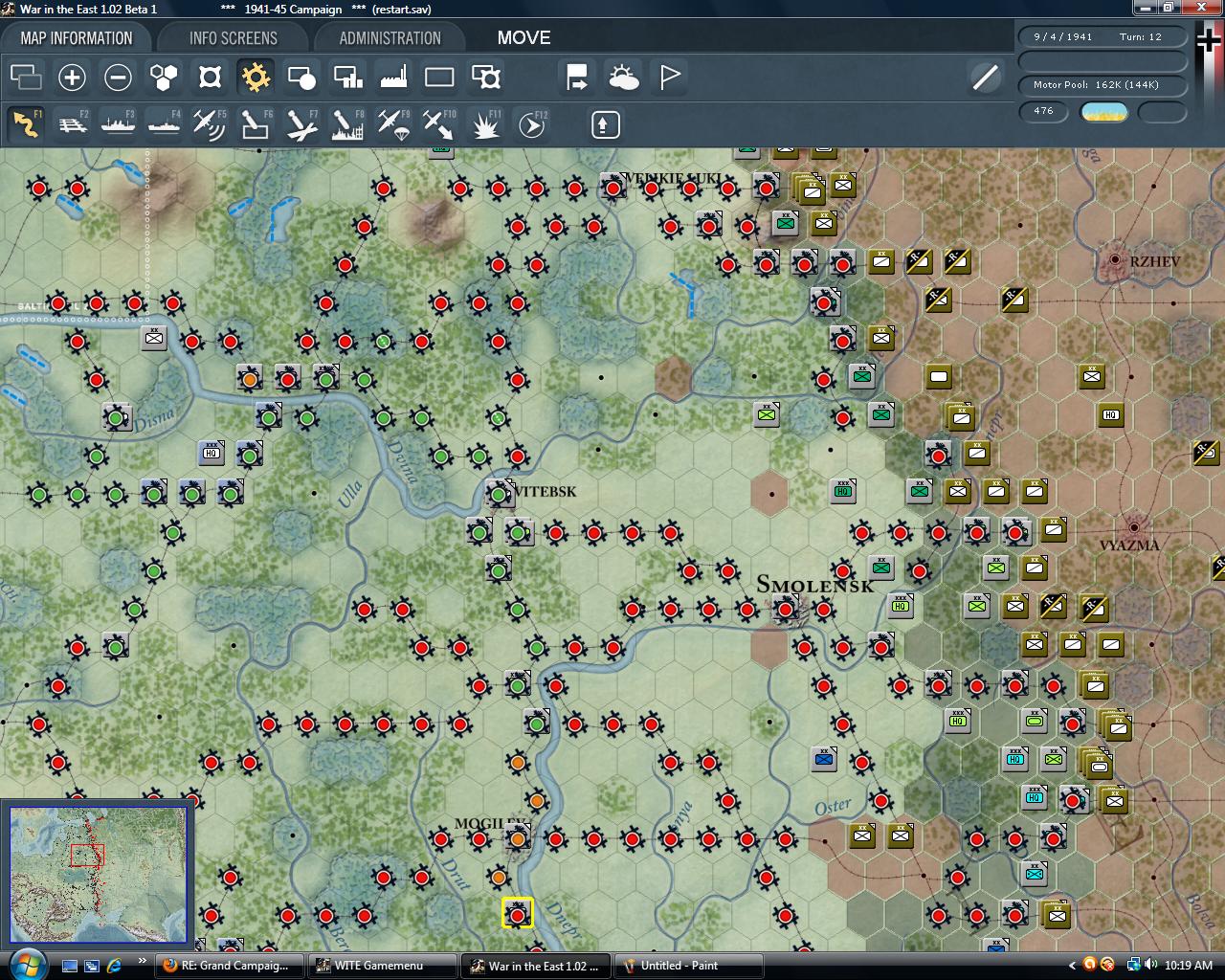Select F3 naval transport ship icon

pos(118,124)
